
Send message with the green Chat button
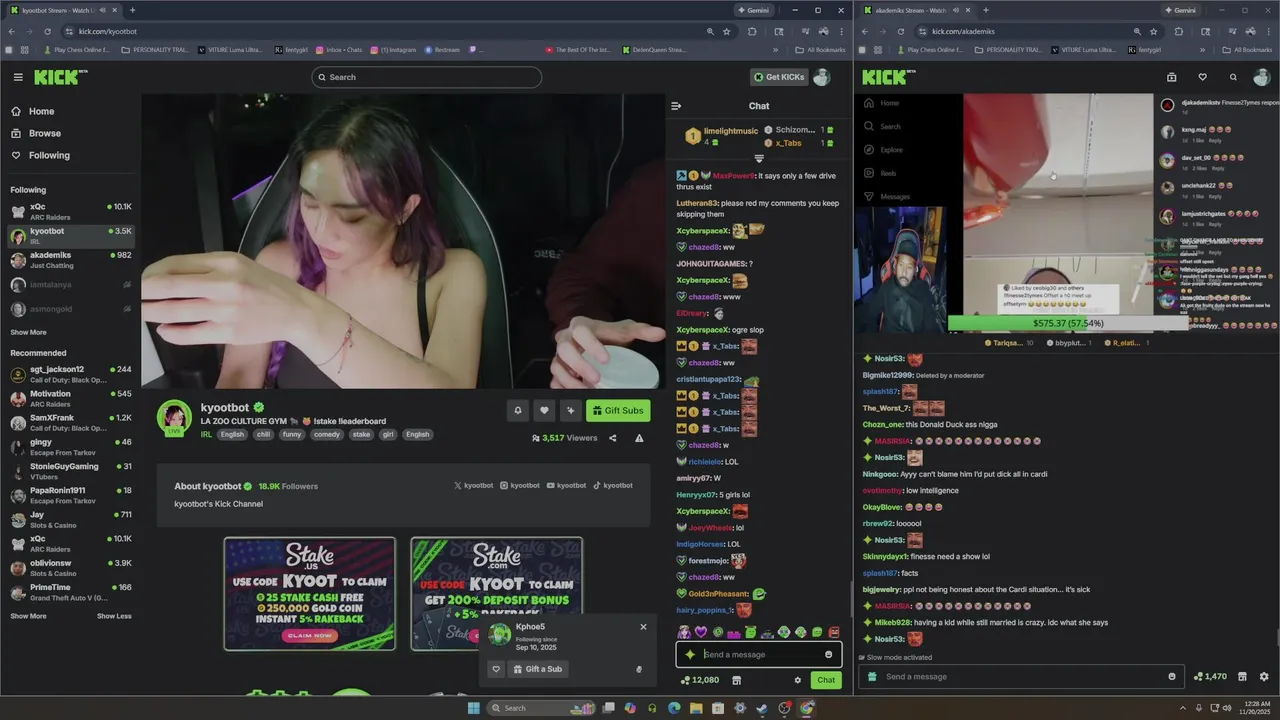[826, 680]
